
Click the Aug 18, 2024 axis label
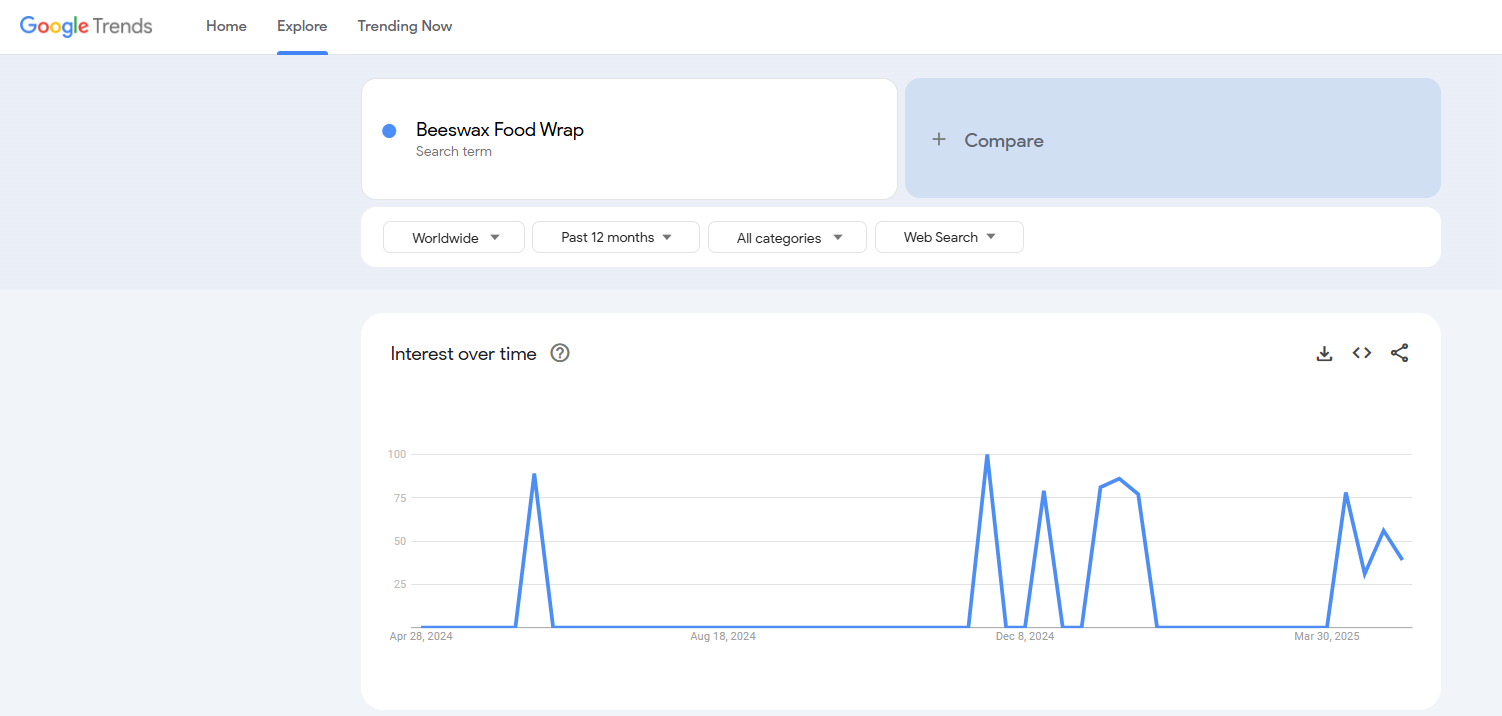pos(723,636)
